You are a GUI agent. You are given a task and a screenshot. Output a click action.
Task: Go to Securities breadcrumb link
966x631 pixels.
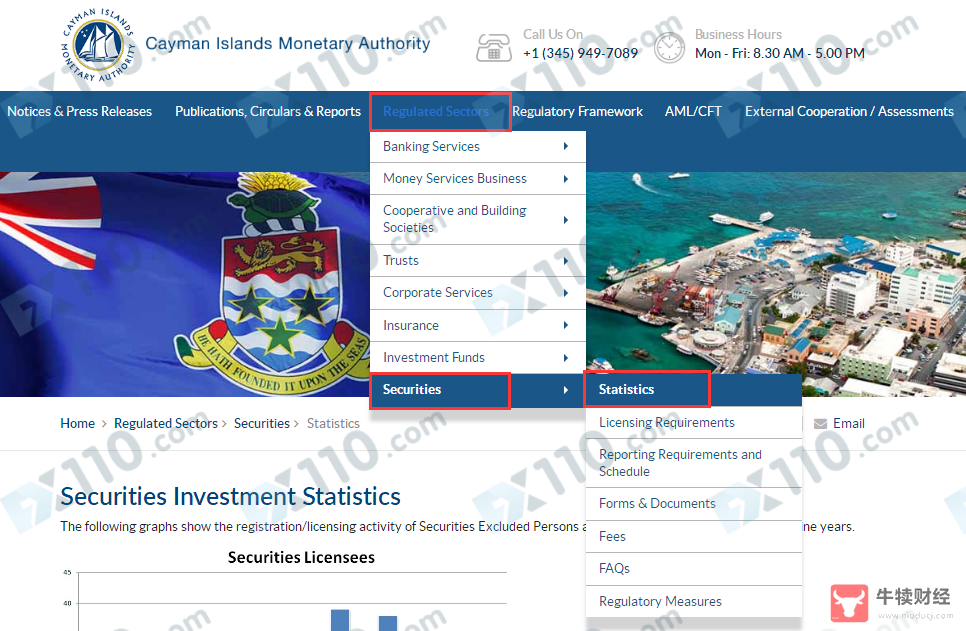pos(262,423)
